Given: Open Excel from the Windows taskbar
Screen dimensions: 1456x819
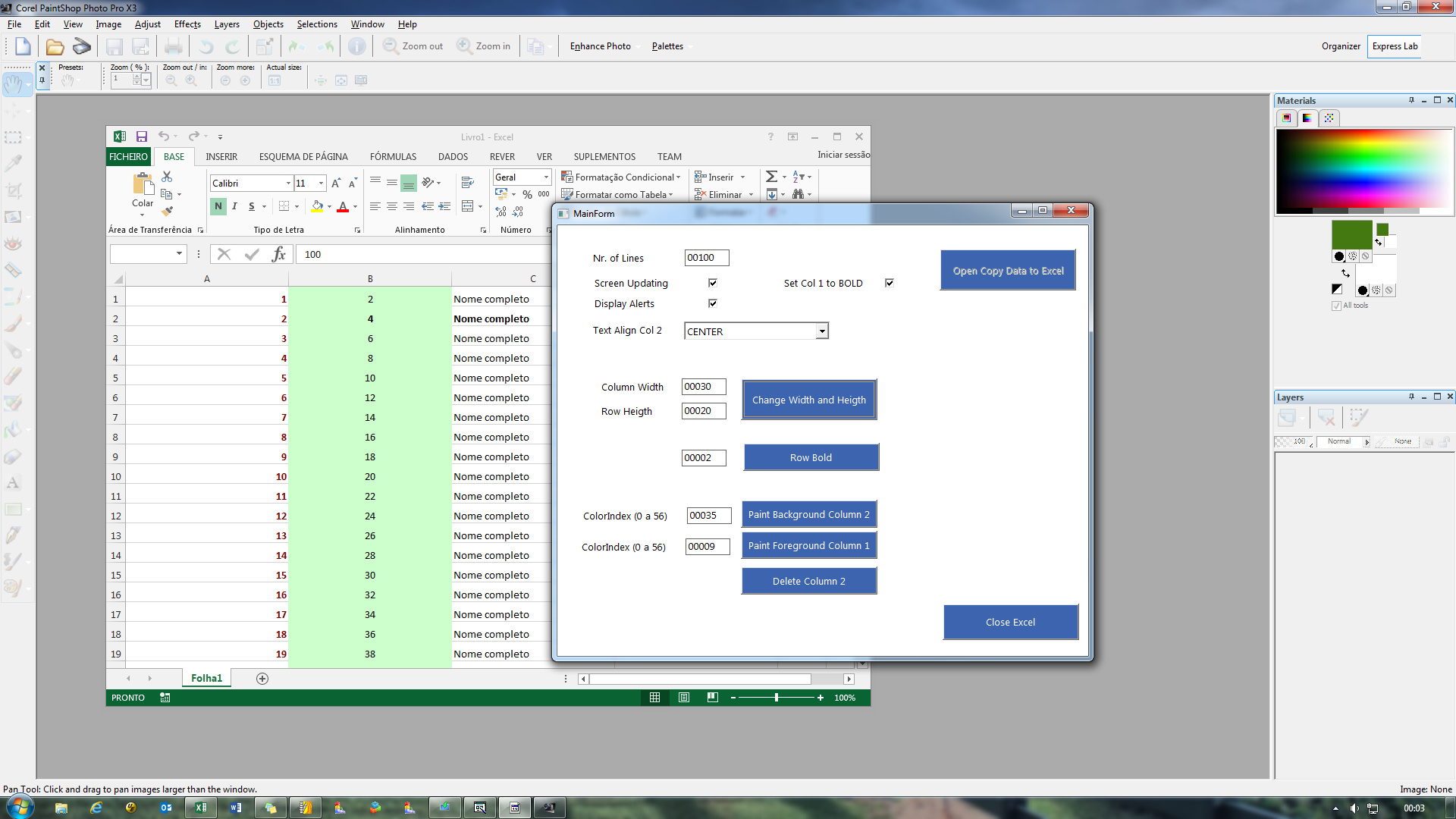Looking at the screenshot, I should tap(201, 808).
